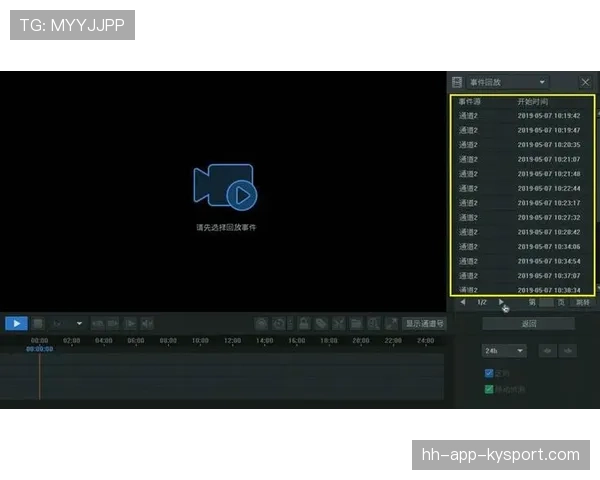
Task: Go to previous page of event list
Action: click(x=463, y=302)
